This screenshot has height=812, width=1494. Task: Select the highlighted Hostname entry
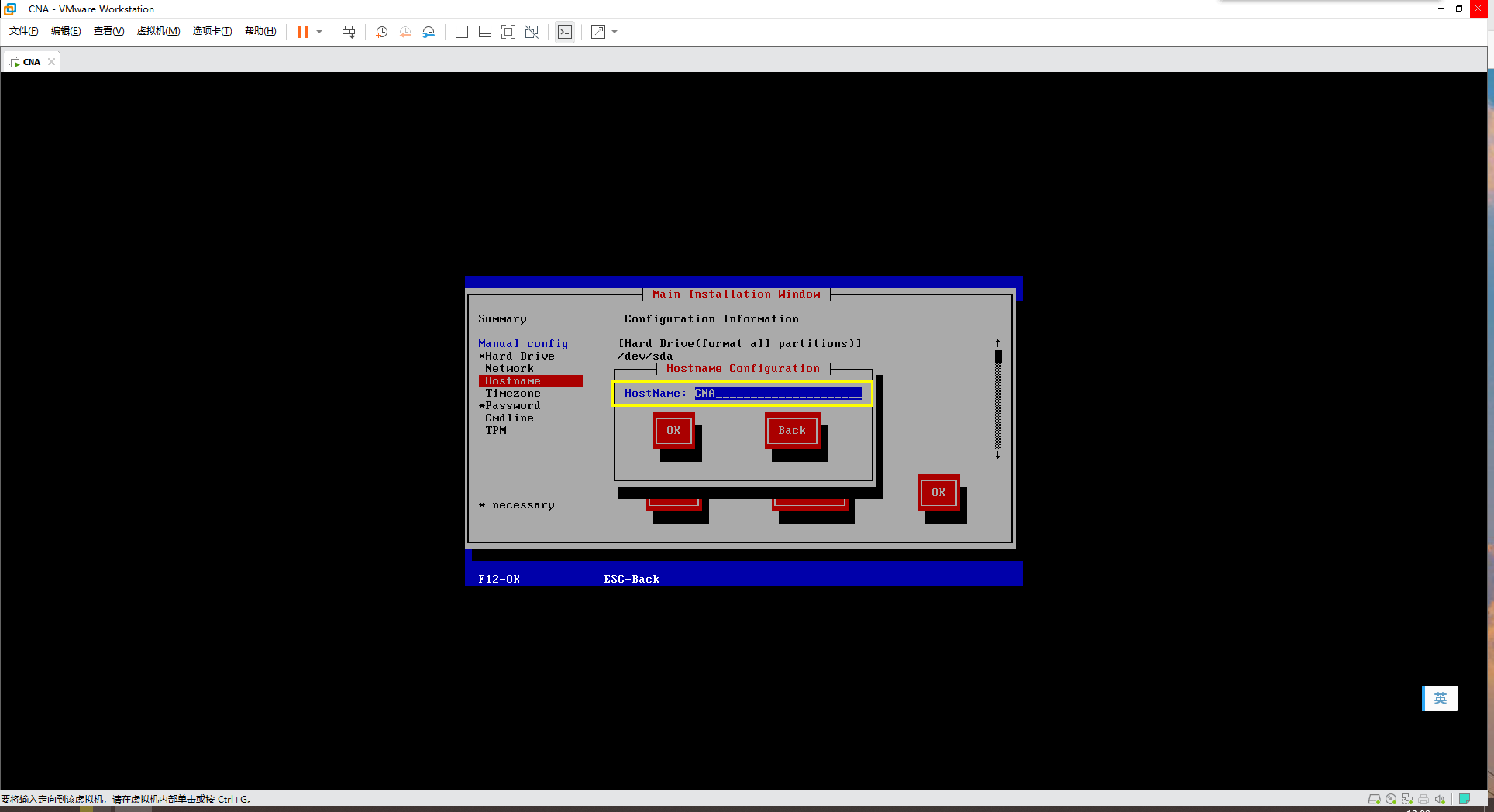tap(531, 381)
